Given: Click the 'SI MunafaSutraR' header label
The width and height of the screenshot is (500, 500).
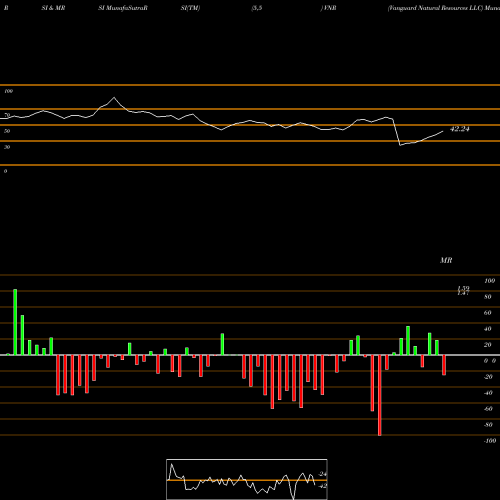Looking at the screenshot, I should (123, 8).
